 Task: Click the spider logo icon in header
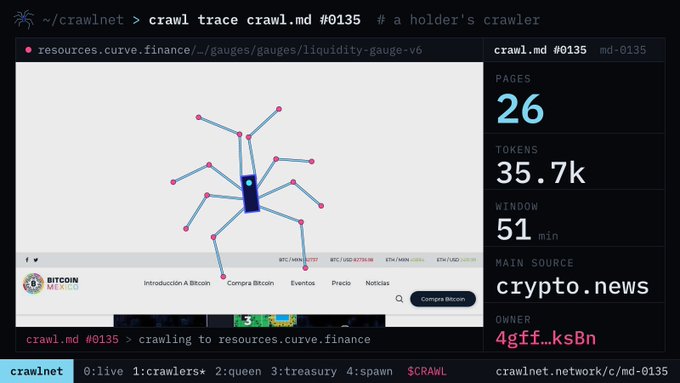coord(23,19)
